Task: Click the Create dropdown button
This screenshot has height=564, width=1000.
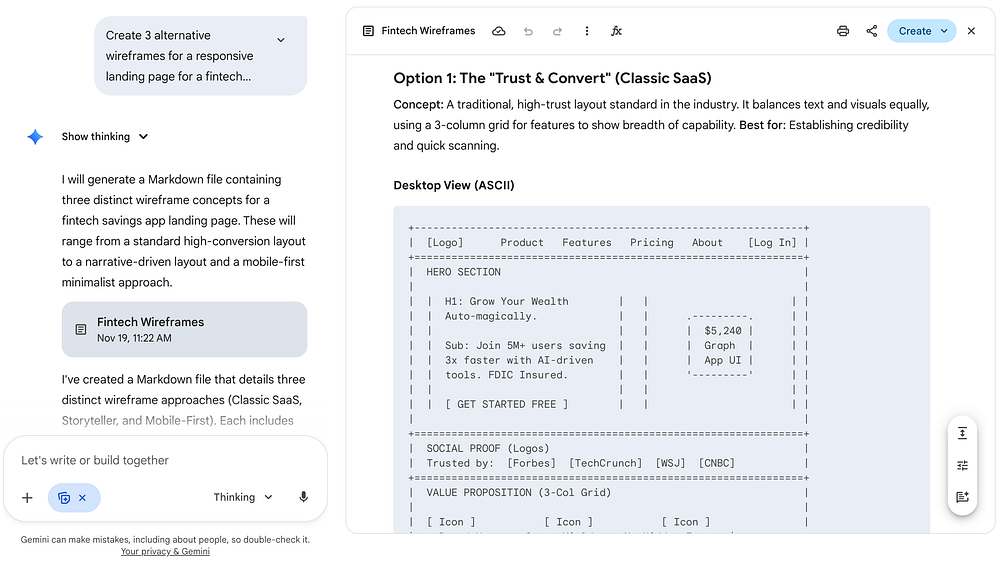Action: 921,31
